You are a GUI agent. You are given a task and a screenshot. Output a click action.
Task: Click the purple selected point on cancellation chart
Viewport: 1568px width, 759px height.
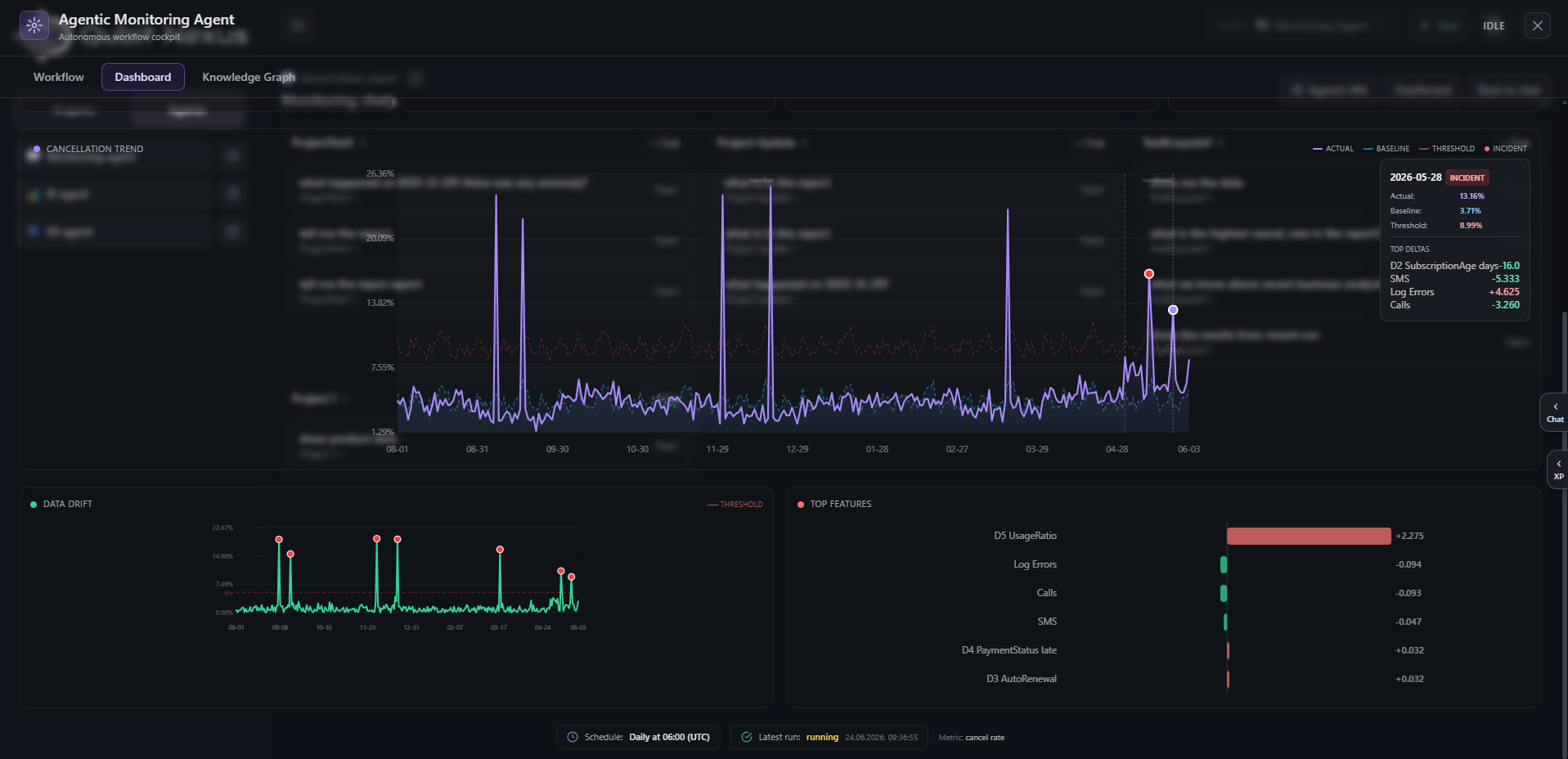pyautogui.click(x=1173, y=310)
